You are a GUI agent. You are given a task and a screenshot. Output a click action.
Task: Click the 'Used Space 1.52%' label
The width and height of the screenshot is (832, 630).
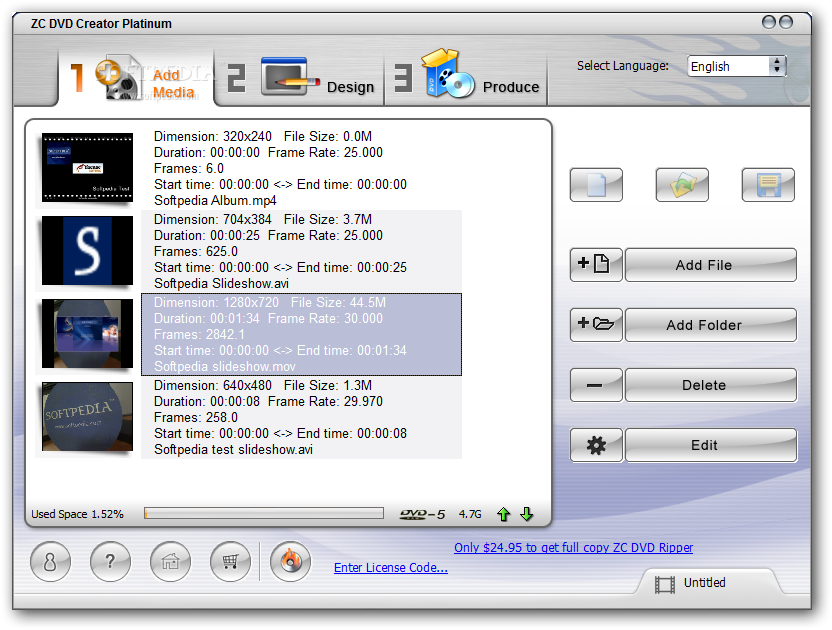pyautogui.click(x=77, y=514)
